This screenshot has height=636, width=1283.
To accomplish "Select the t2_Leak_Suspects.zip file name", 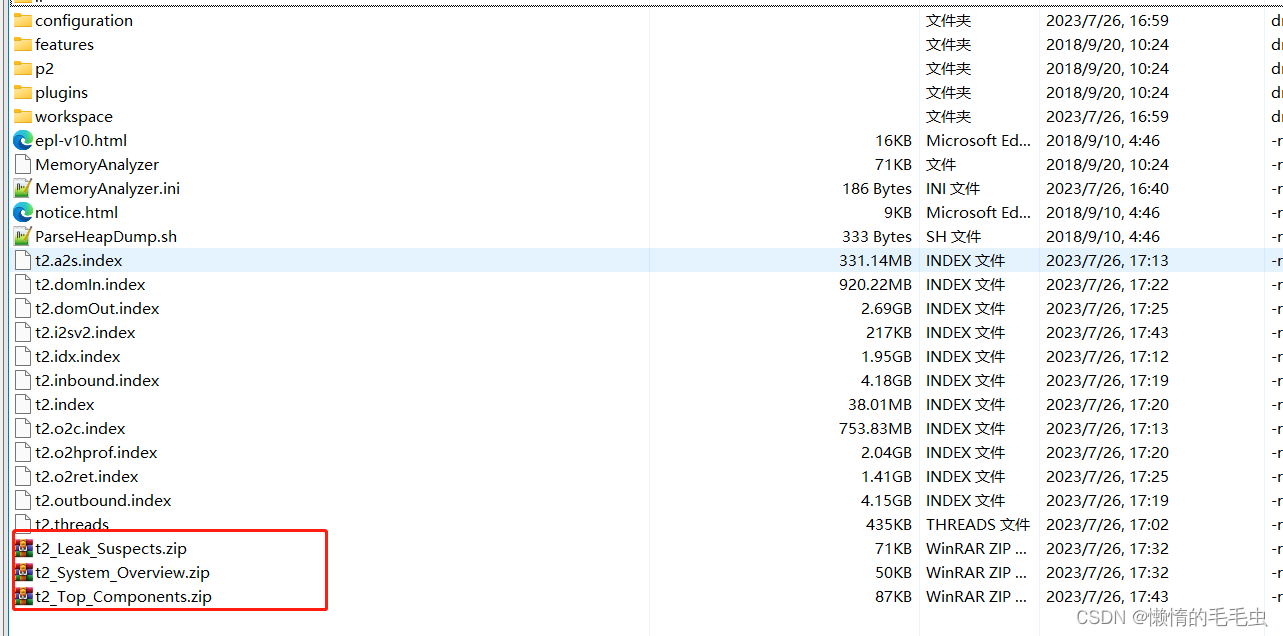I will (x=111, y=548).
